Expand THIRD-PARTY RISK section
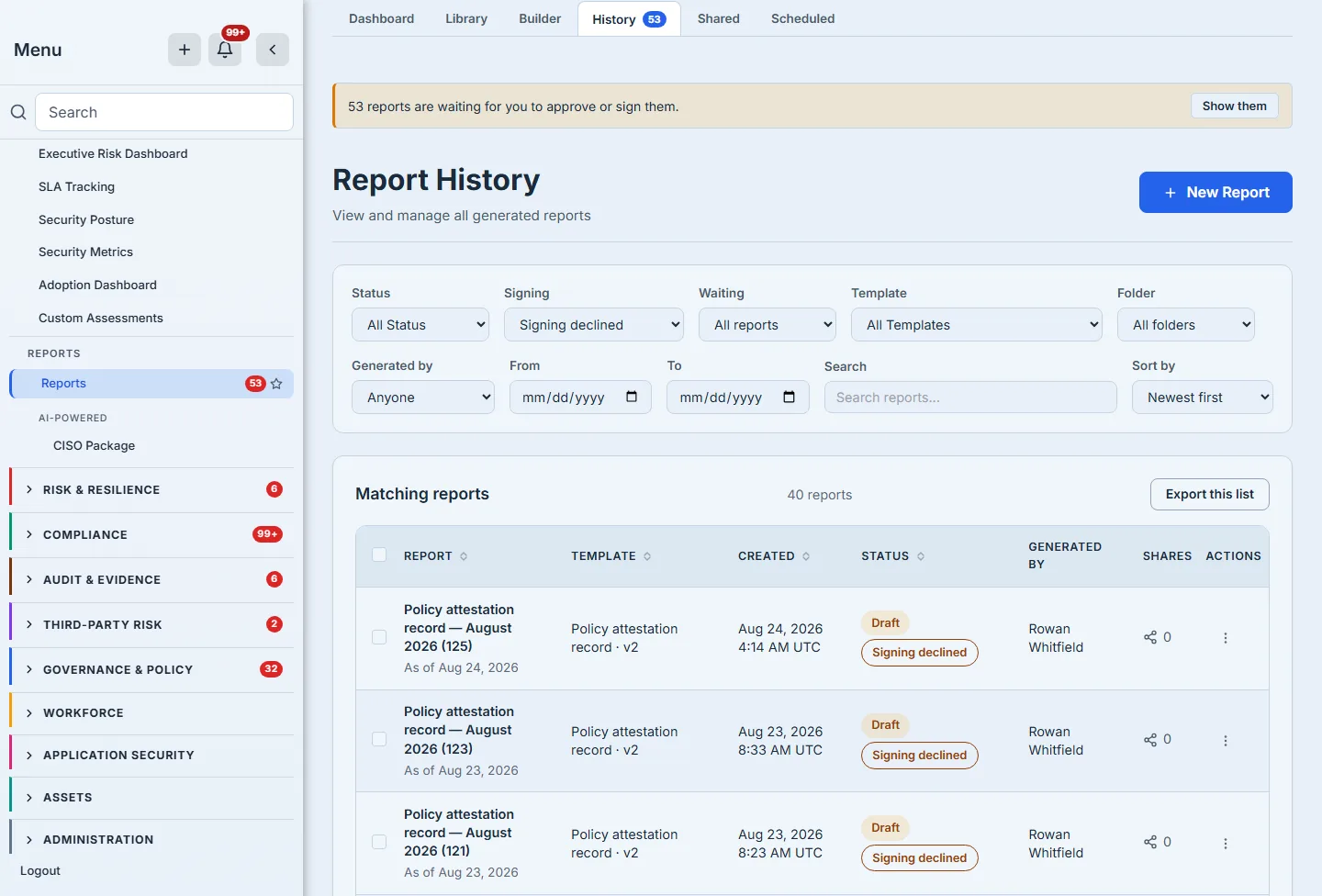This screenshot has height=896, width=1322. click(x=151, y=625)
